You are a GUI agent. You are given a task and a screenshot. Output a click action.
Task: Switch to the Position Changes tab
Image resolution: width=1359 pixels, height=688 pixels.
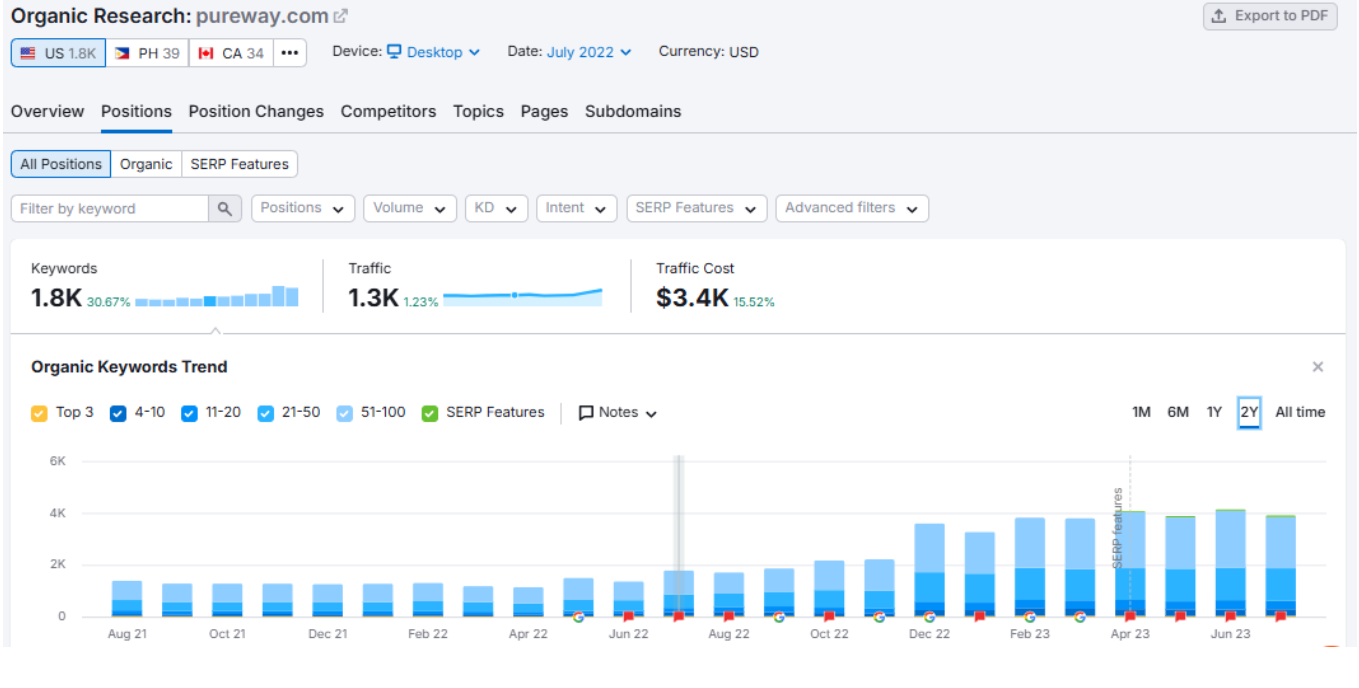point(256,111)
